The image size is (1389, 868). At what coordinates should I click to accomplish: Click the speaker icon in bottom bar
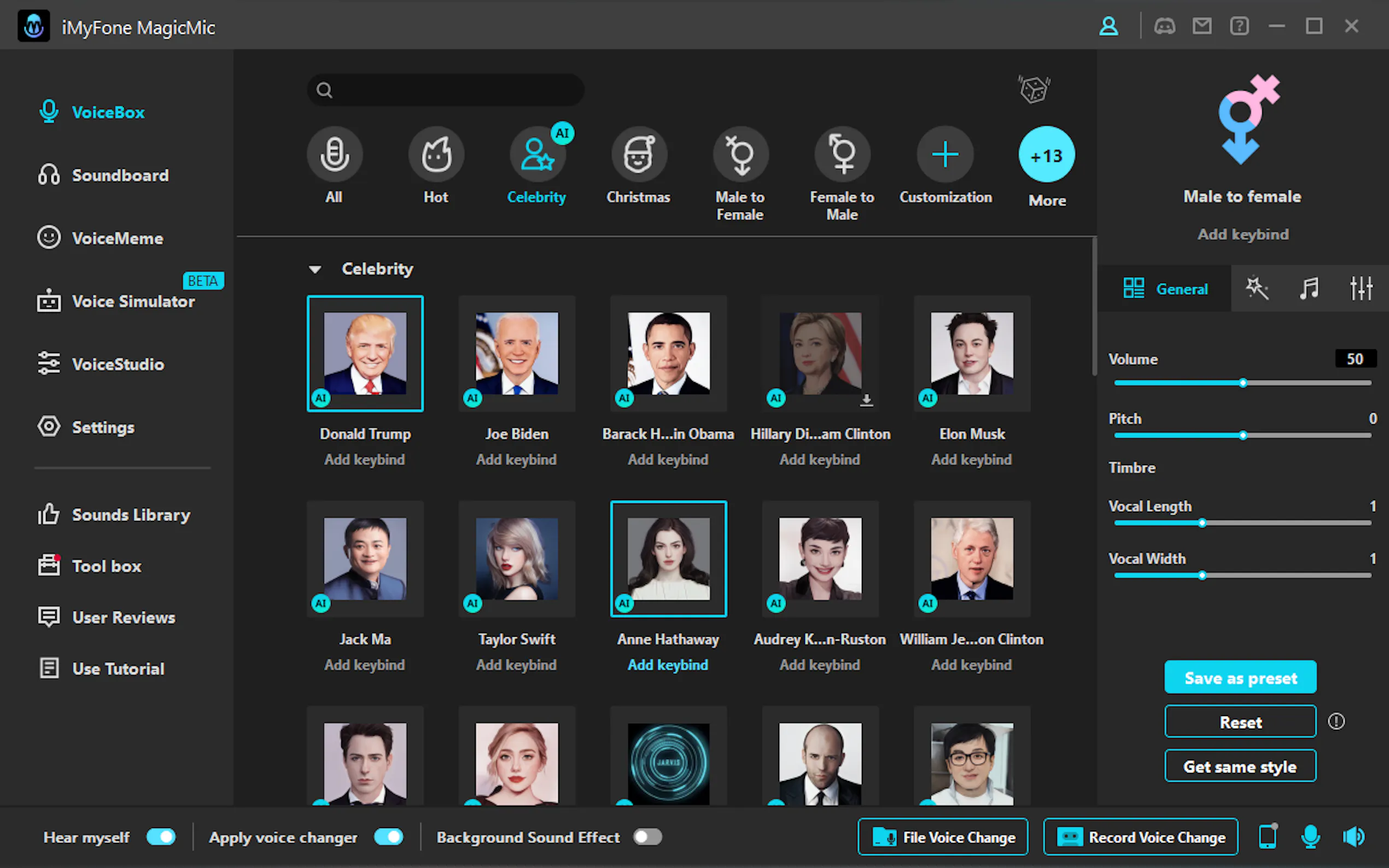[x=1353, y=837]
